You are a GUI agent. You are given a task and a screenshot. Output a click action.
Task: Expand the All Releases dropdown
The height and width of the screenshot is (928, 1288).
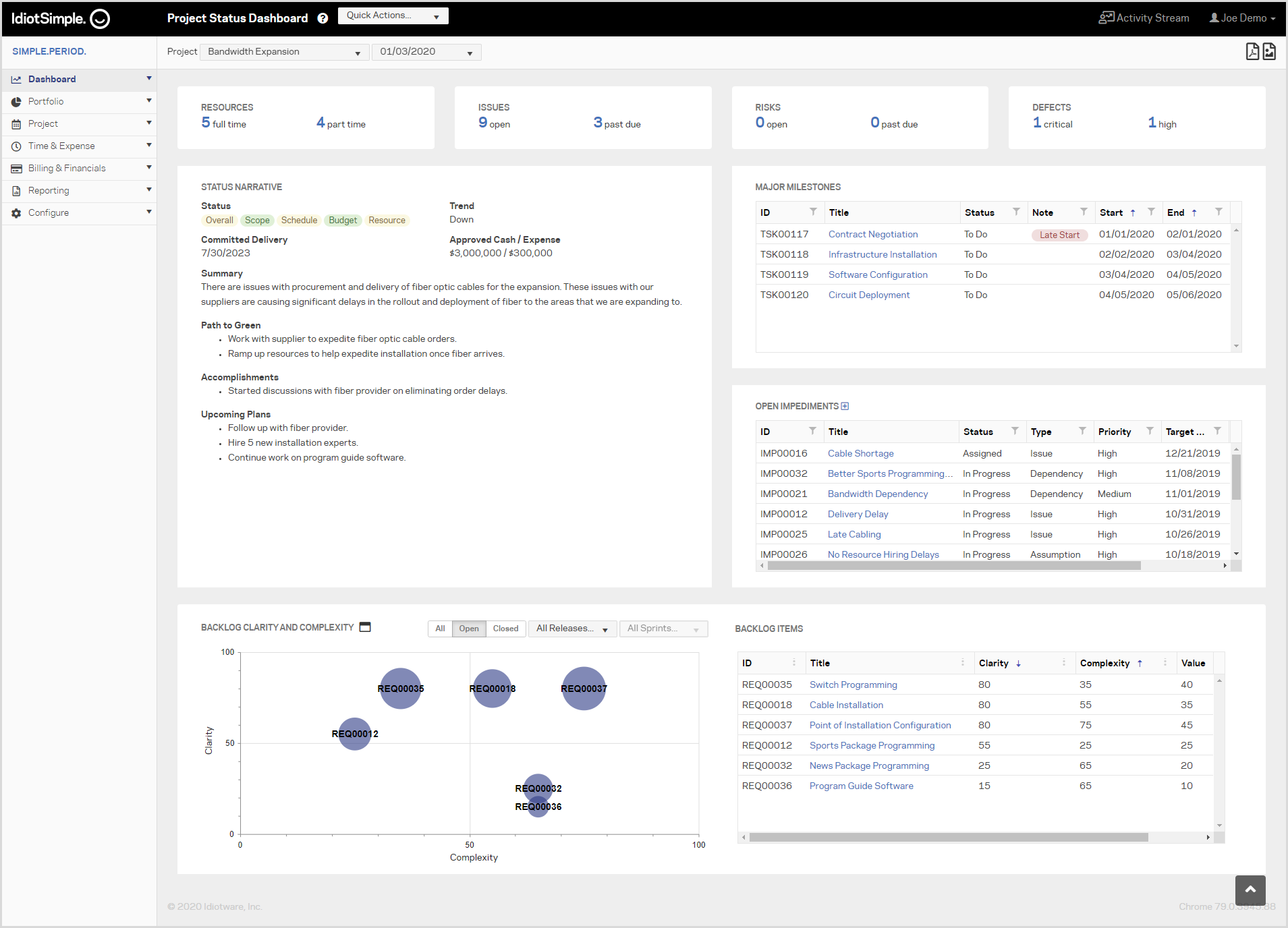point(571,629)
